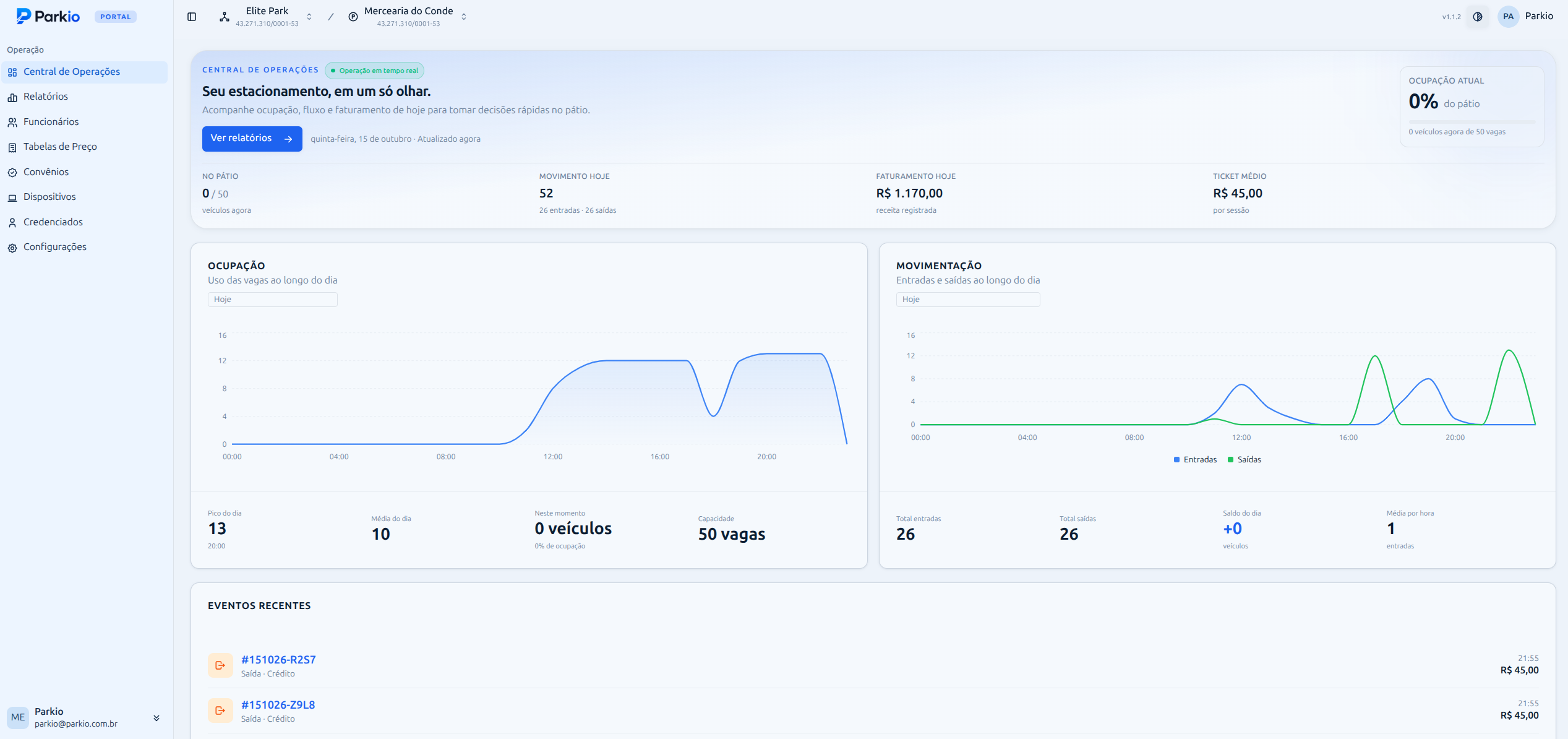Open event link #151026-R2S7
Viewport: 1568px width, 739px height.
tap(278, 660)
